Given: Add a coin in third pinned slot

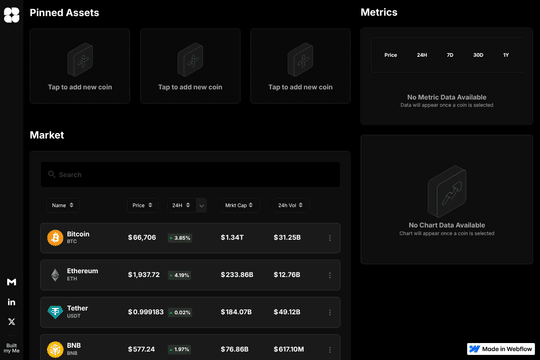Looking at the screenshot, I should click(x=300, y=66).
